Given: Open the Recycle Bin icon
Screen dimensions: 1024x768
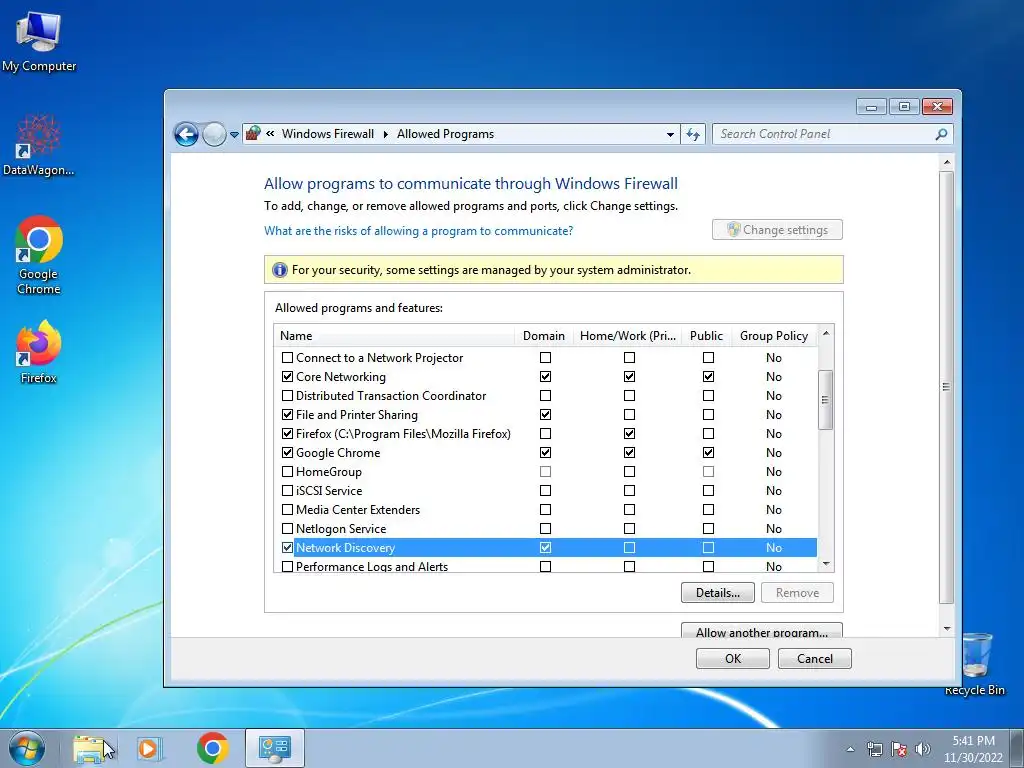Looking at the screenshot, I should point(974,664).
